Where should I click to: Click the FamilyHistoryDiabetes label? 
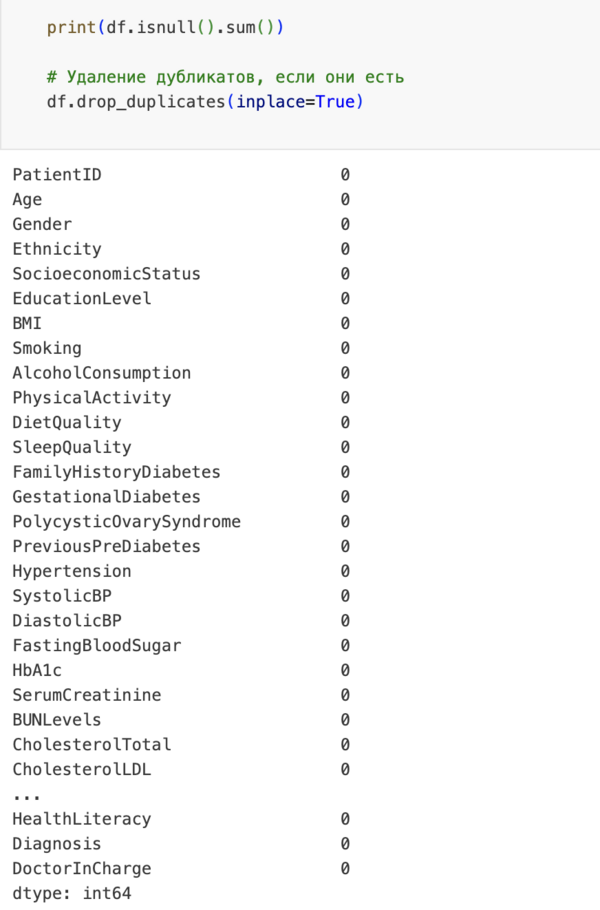(x=116, y=472)
